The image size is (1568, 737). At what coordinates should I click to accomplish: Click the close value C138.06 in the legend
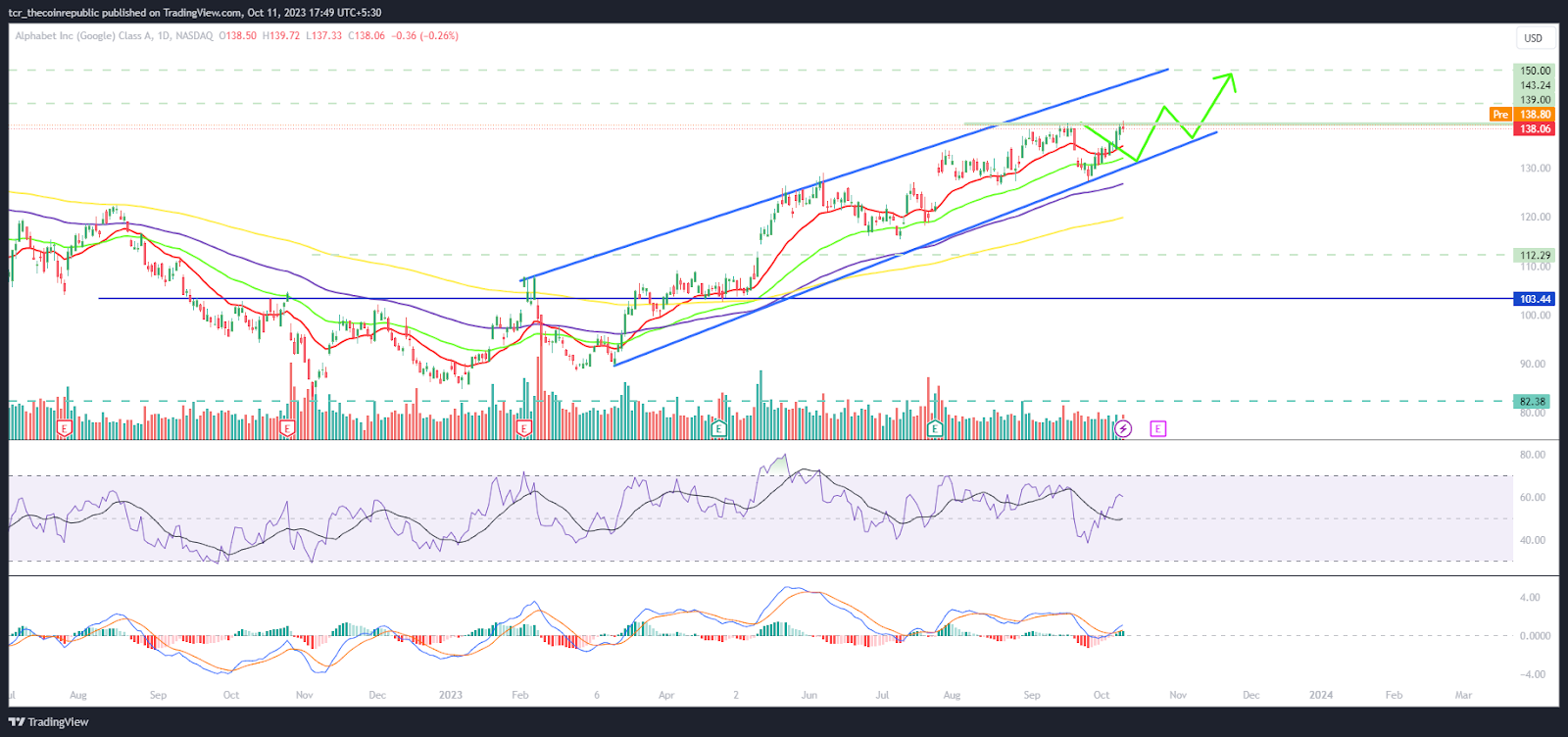(367, 36)
